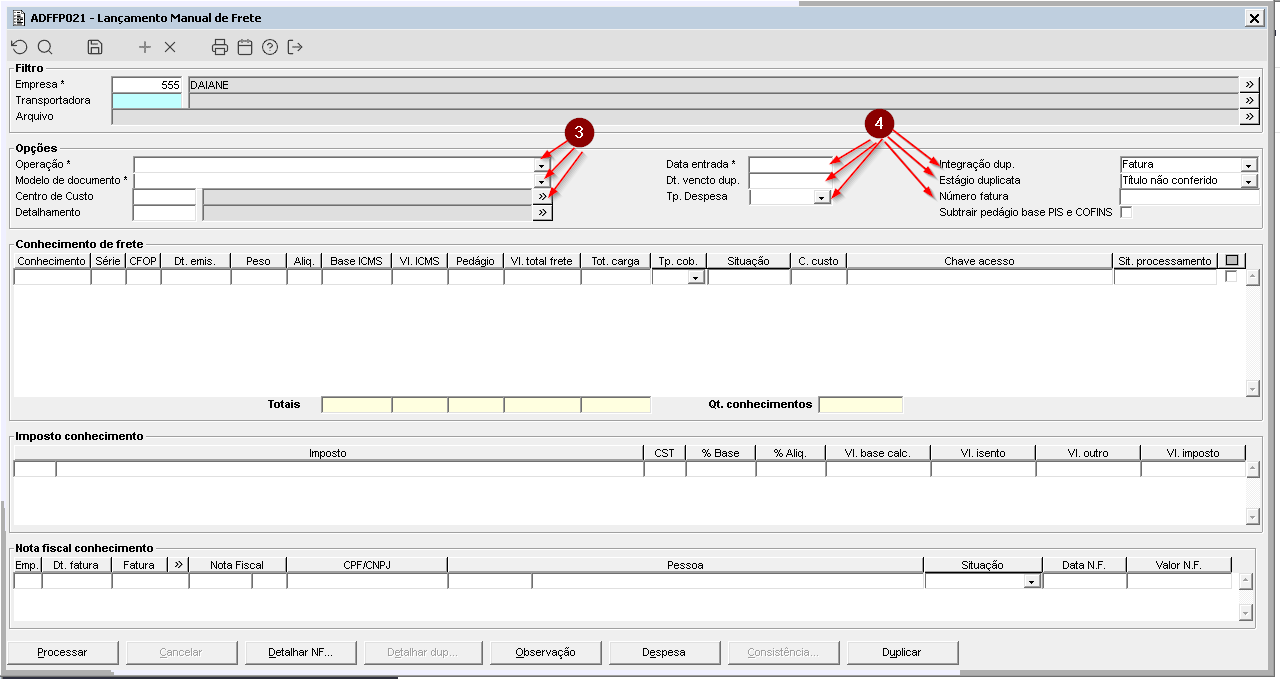Click the Detalhamento code field
The height and width of the screenshot is (679, 1280).
click(x=164, y=213)
